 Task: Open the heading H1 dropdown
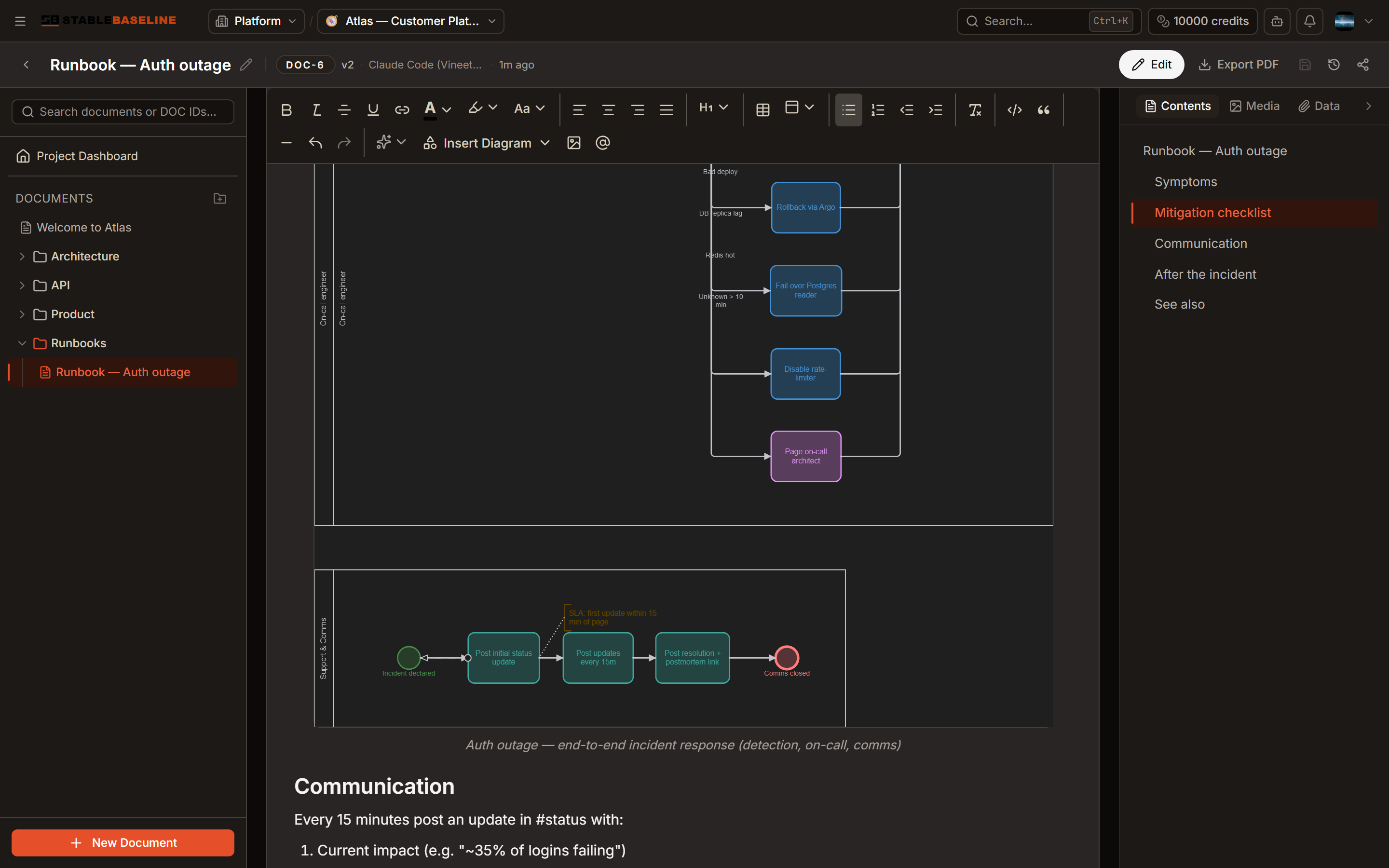click(x=713, y=108)
